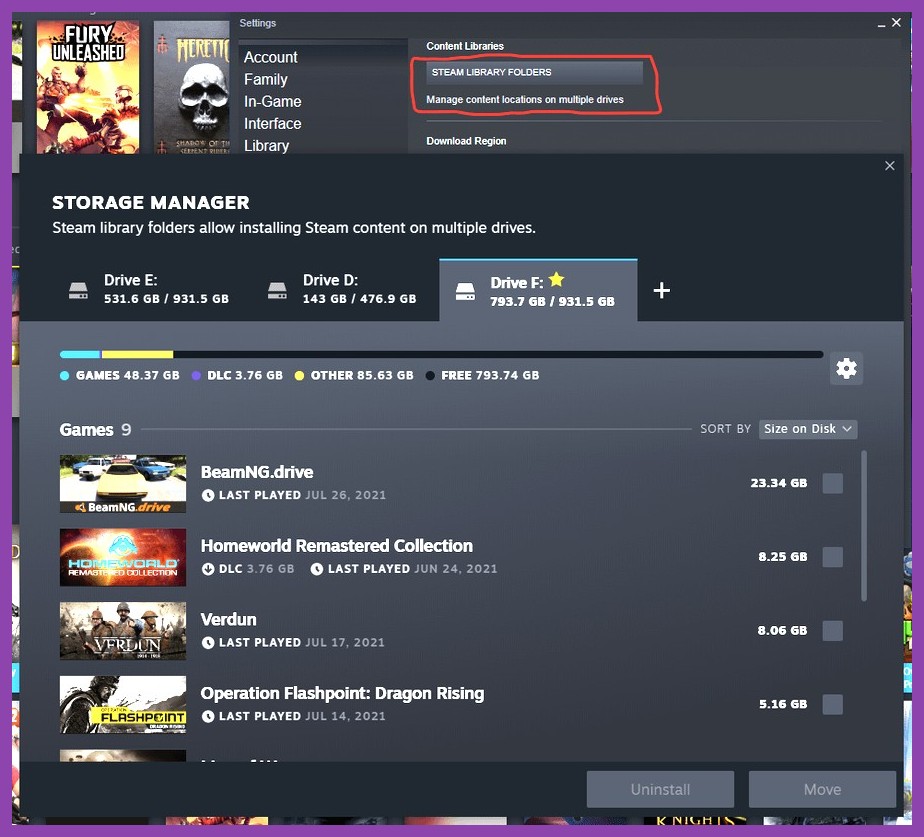
Task: Tick the Homeworld Remastered Collection checkbox
Action: coord(833,557)
